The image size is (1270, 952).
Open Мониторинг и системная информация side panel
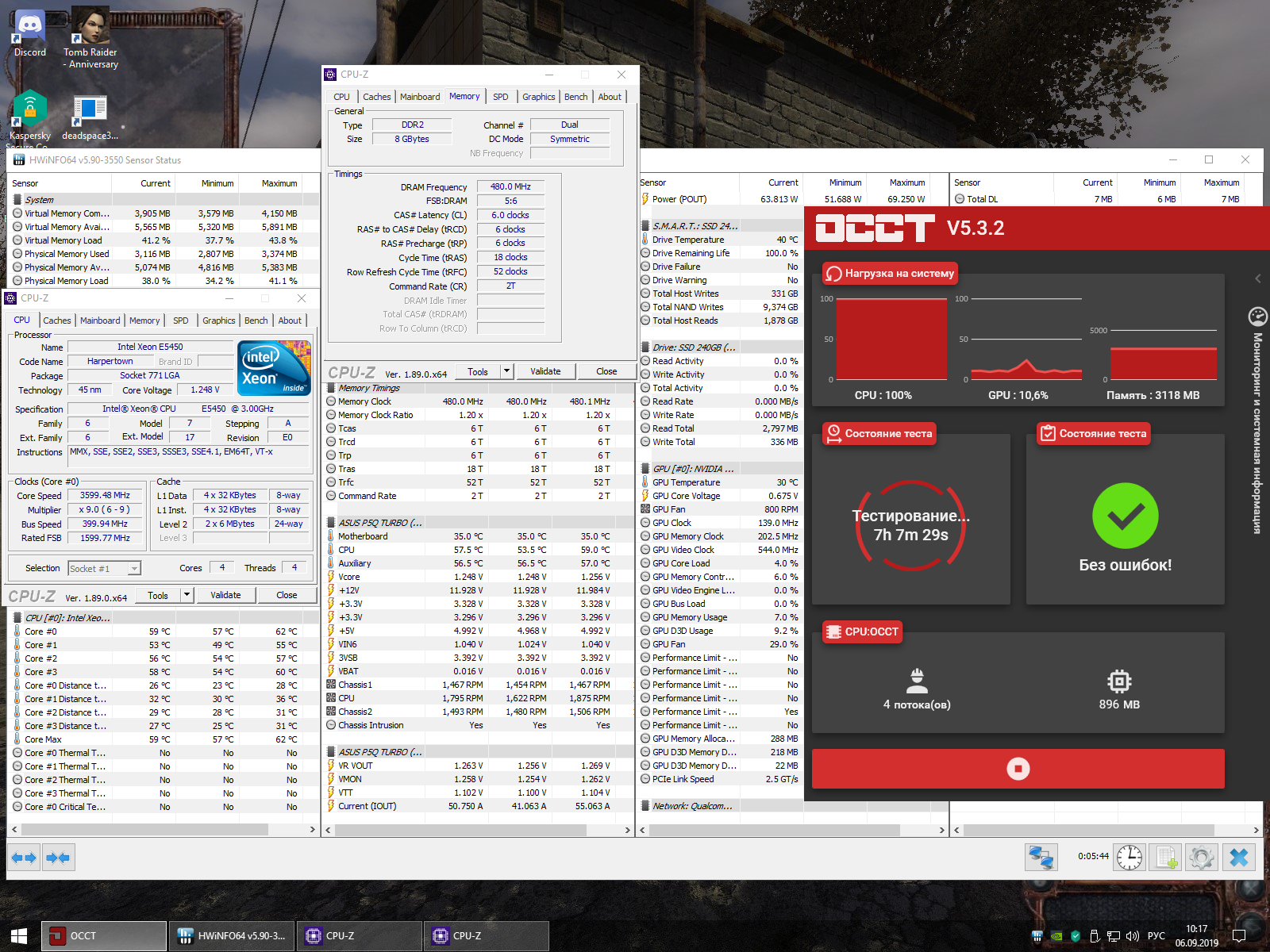coord(1257,432)
